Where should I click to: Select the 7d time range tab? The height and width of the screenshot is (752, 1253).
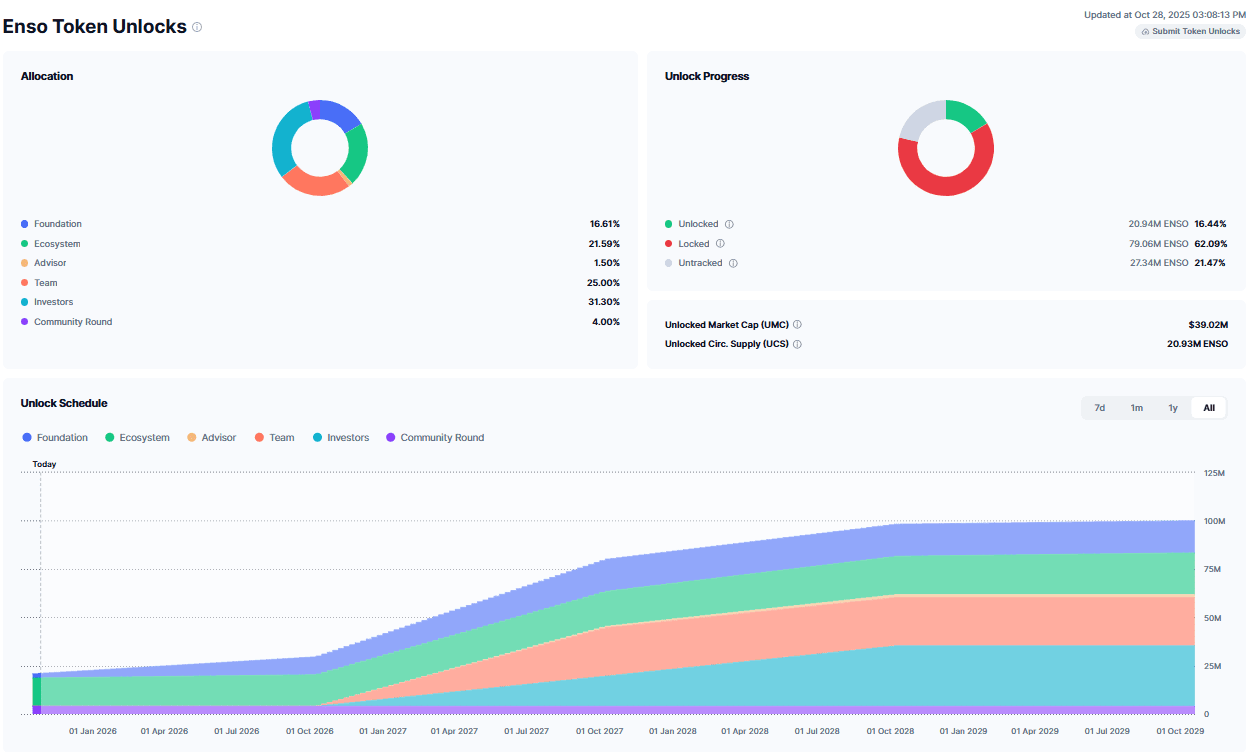click(1099, 408)
